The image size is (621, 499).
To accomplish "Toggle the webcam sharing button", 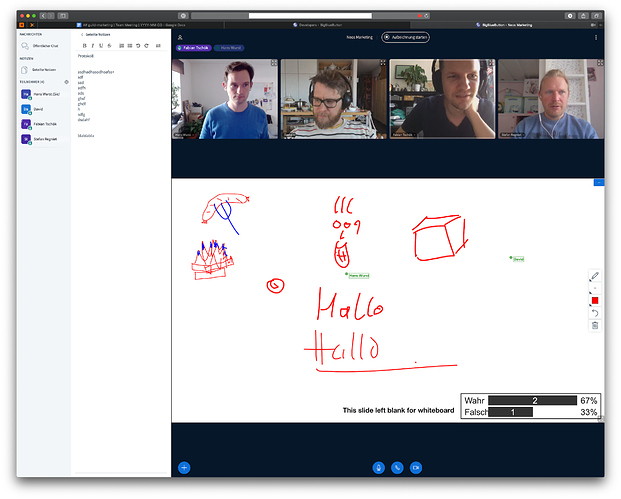I will [415, 467].
